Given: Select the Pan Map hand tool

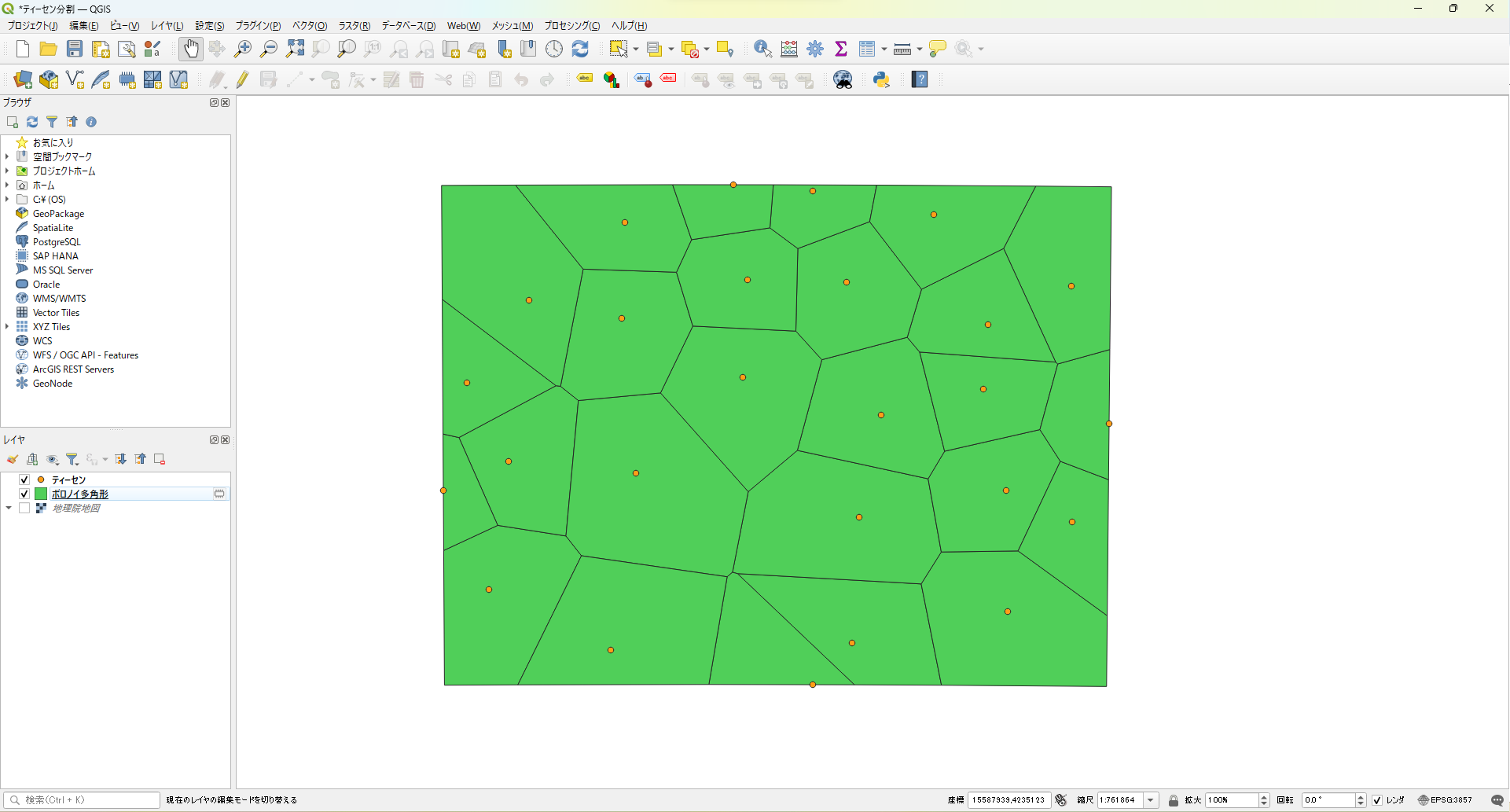Looking at the screenshot, I should (191, 49).
